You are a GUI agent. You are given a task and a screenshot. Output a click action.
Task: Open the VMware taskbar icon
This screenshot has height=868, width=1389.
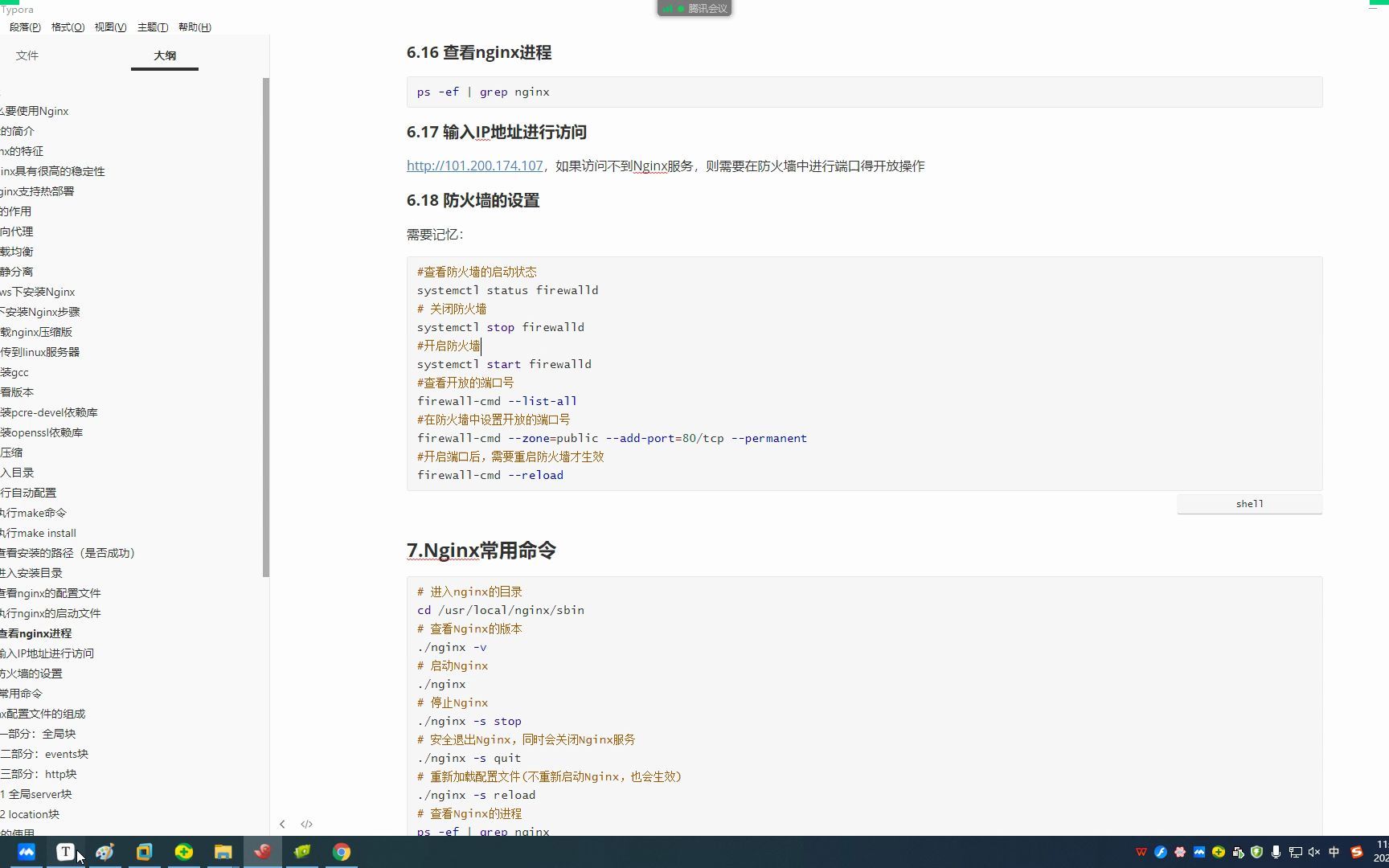pyautogui.click(x=144, y=852)
